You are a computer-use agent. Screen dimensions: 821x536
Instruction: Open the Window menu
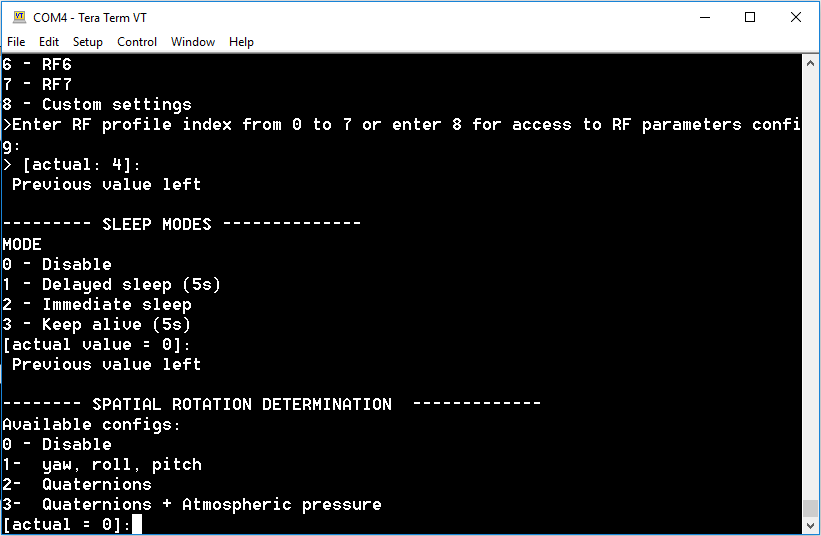click(193, 42)
